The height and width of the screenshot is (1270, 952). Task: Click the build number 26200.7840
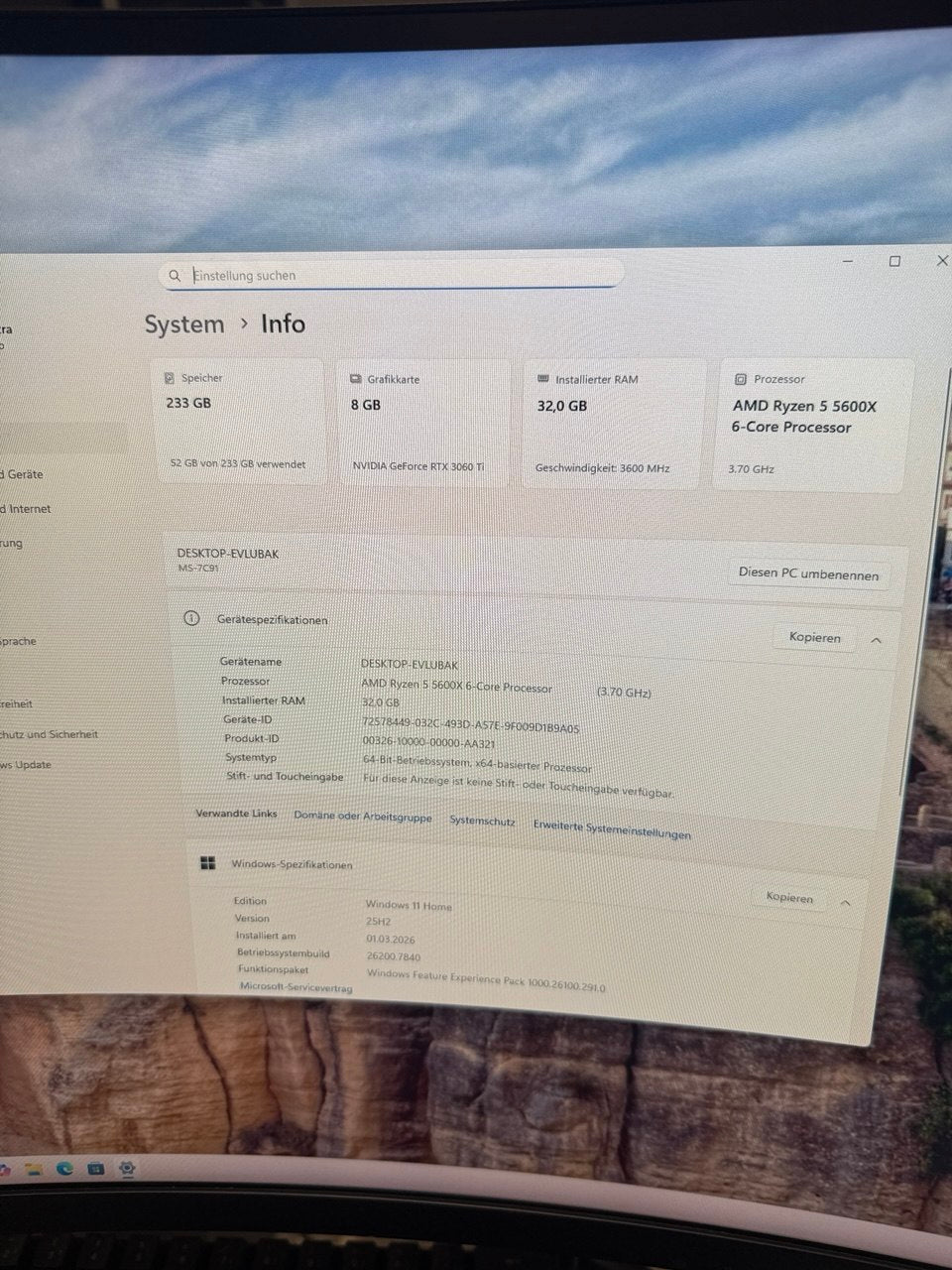394,956
